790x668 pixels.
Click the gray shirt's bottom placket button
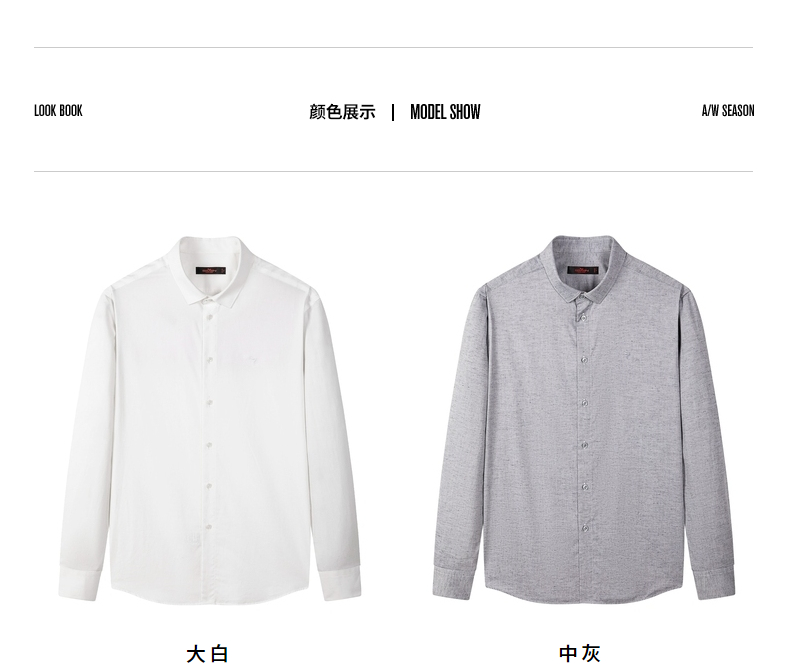[585, 528]
